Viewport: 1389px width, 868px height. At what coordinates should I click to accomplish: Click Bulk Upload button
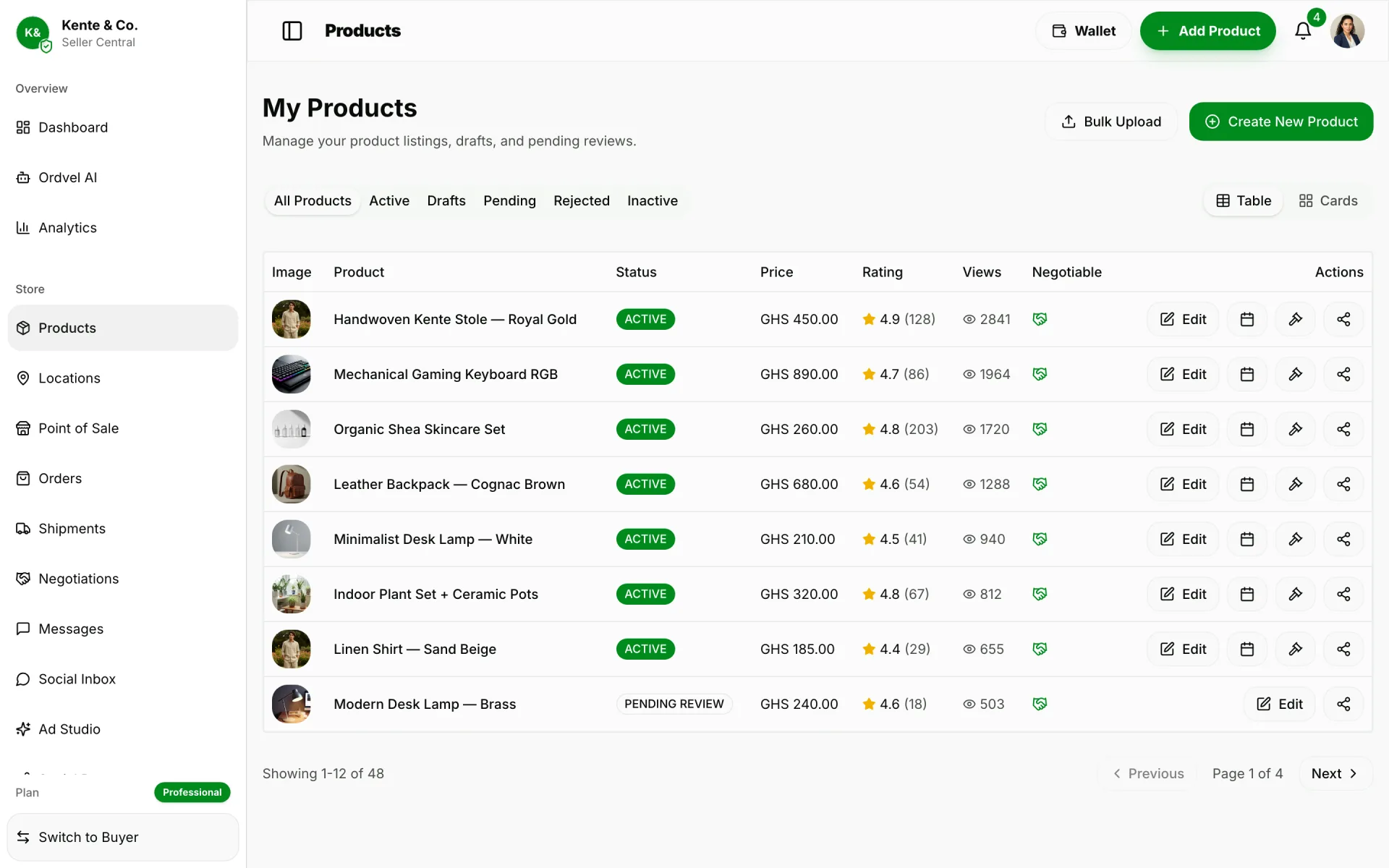[x=1110, y=122]
